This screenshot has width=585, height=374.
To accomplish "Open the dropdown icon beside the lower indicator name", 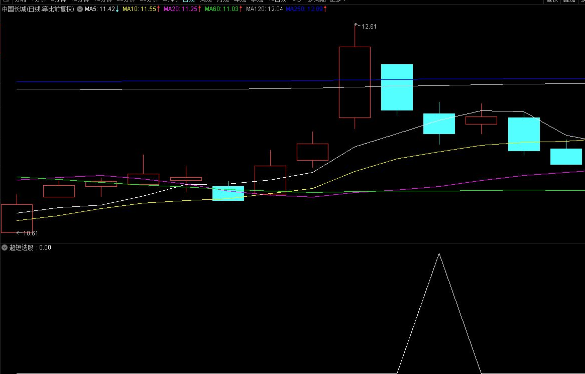I will pyautogui.click(x=4, y=247).
